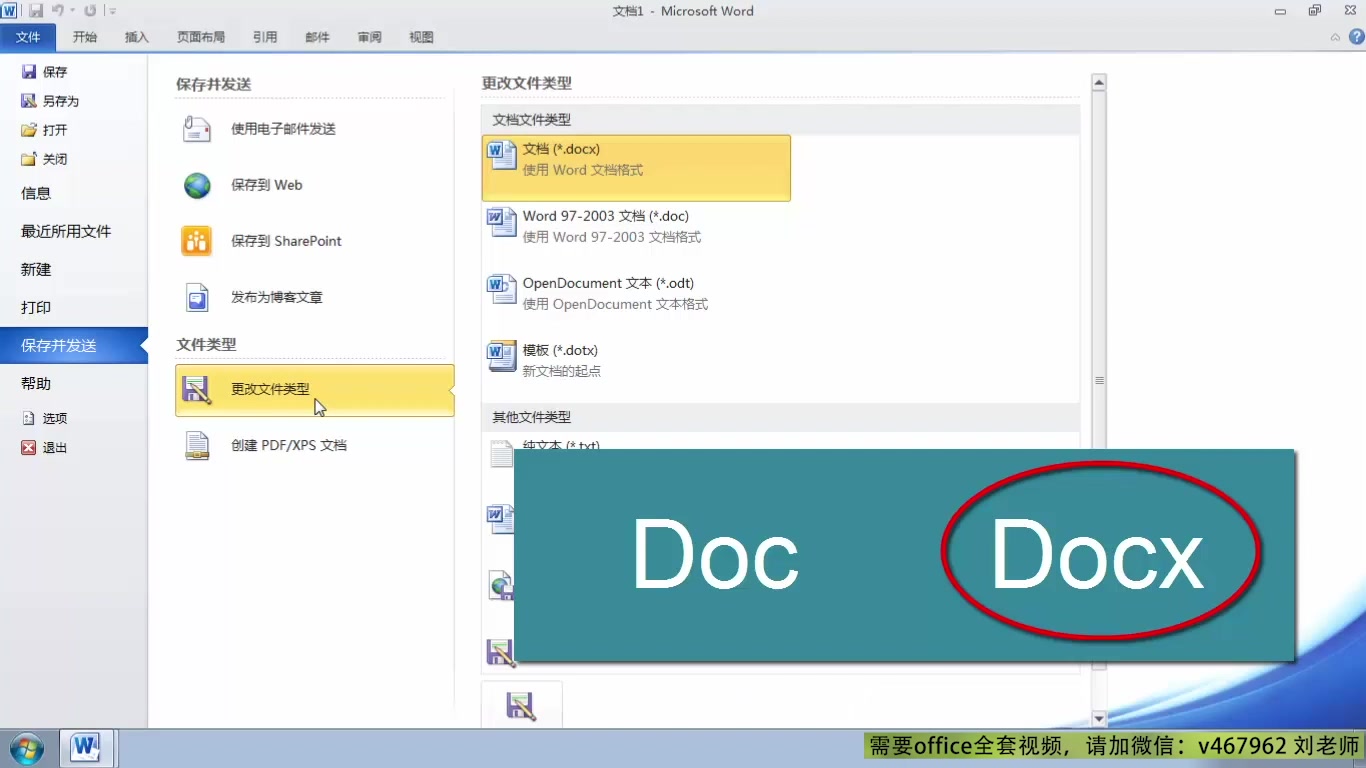Click the scroll up arrow of file type list
The width and height of the screenshot is (1366, 768).
point(1099,83)
